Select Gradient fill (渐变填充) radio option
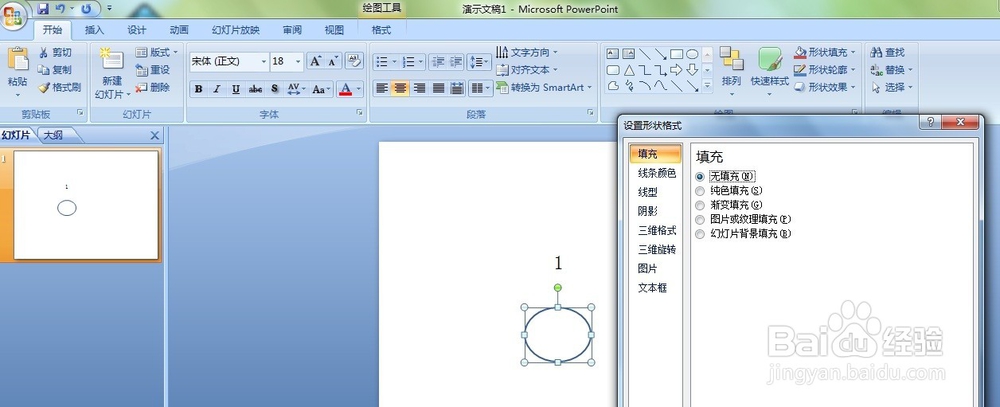 click(700, 205)
